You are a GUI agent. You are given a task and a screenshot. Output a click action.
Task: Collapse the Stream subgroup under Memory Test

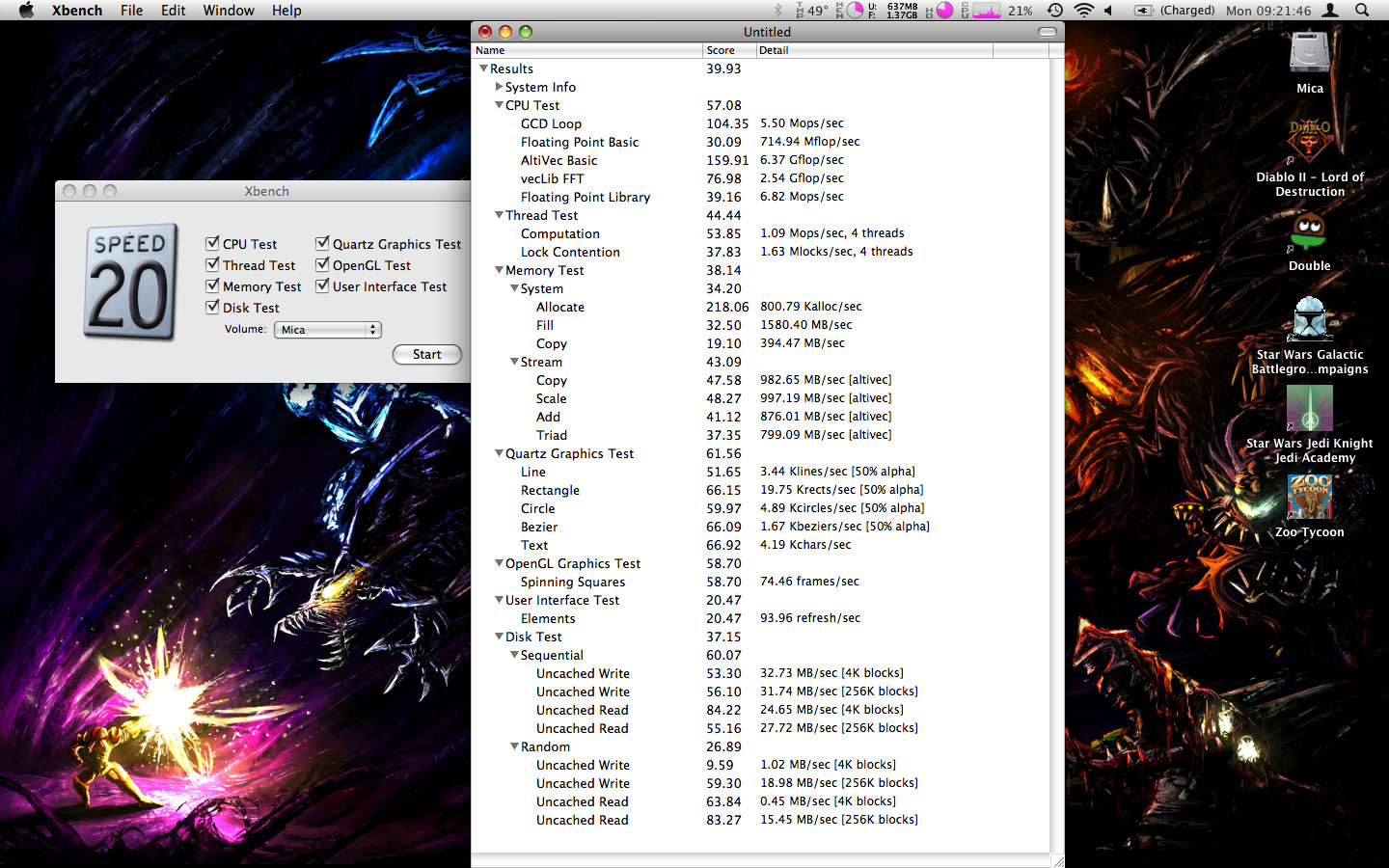click(x=514, y=362)
